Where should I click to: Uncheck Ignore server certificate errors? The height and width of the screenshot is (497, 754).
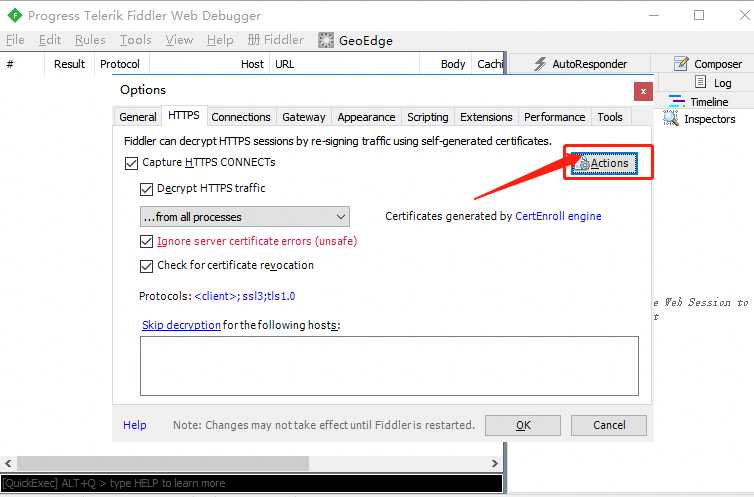[x=146, y=241]
